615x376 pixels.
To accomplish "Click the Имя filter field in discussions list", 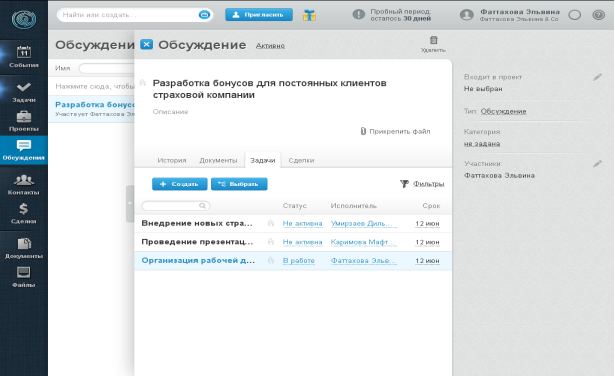I will pos(106,68).
